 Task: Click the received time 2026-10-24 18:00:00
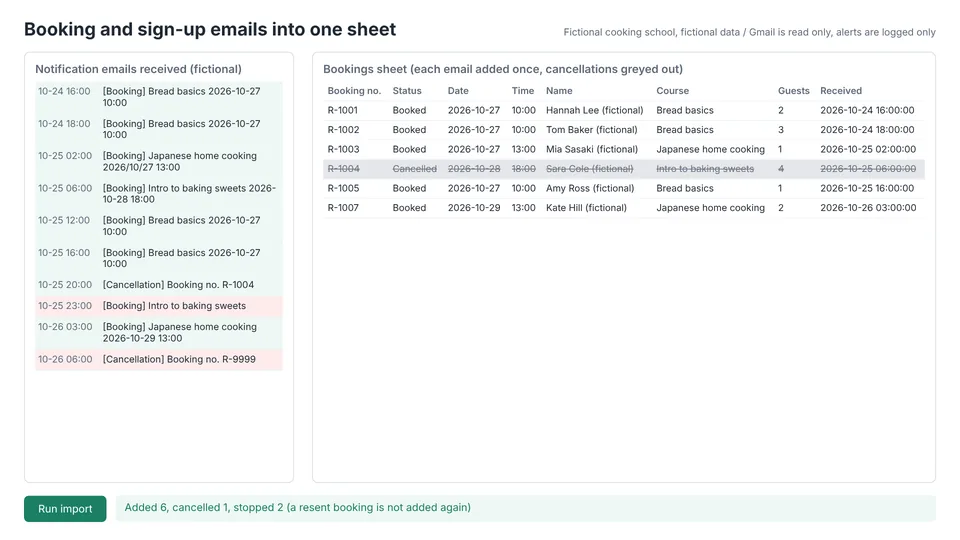867,130
